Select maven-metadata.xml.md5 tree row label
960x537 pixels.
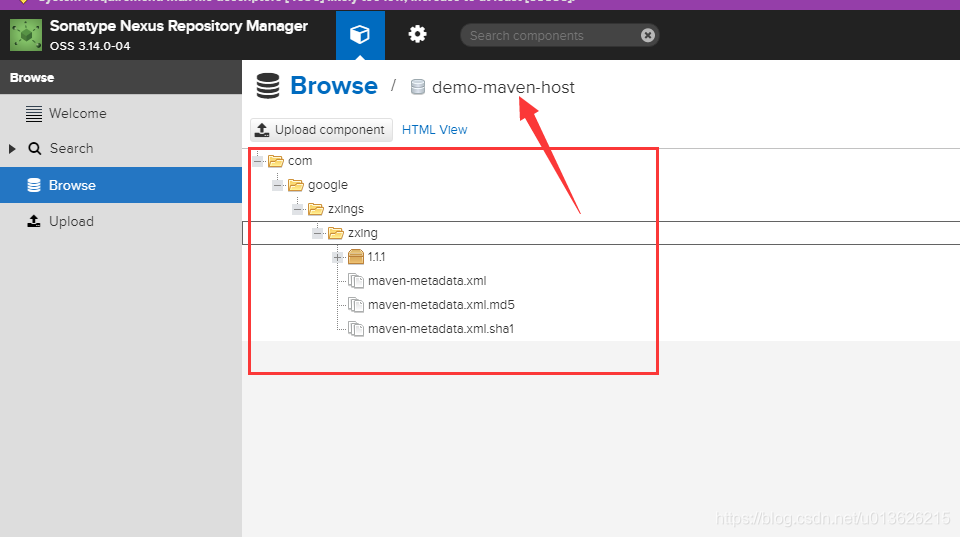click(x=441, y=305)
